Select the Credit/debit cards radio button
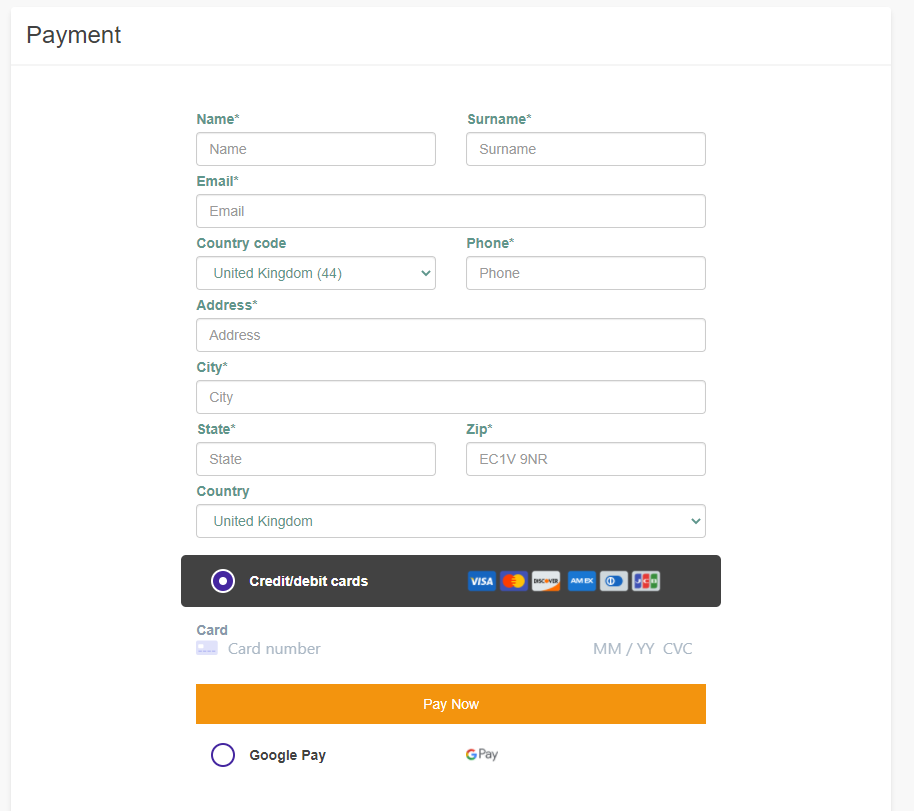This screenshot has height=811, width=914. [x=223, y=581]
